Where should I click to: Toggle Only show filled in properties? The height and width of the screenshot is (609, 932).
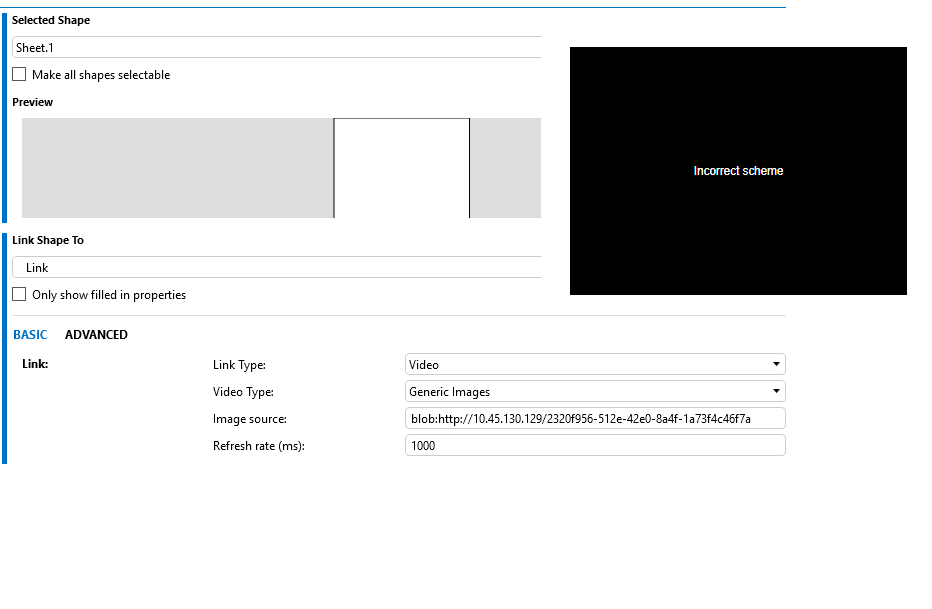tap(19, 295)
